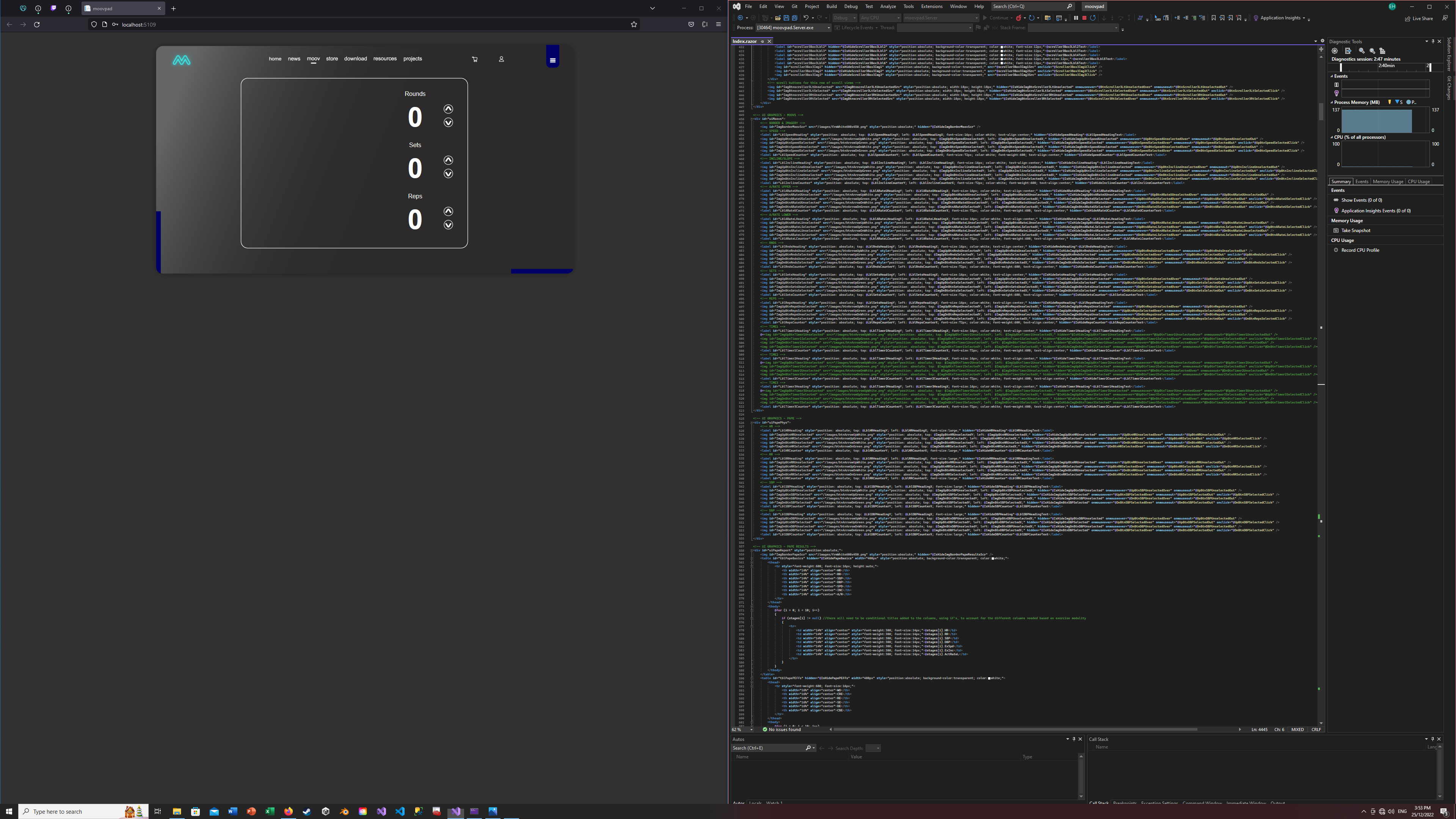Click the Visual Studio search box

point(1032,6)
